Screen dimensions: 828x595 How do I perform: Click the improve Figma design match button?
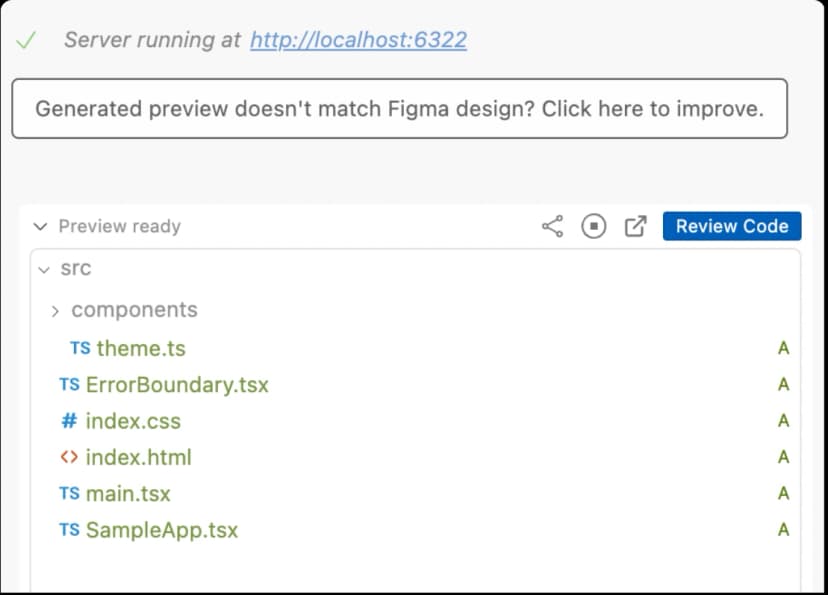click(x=400, y=109)
